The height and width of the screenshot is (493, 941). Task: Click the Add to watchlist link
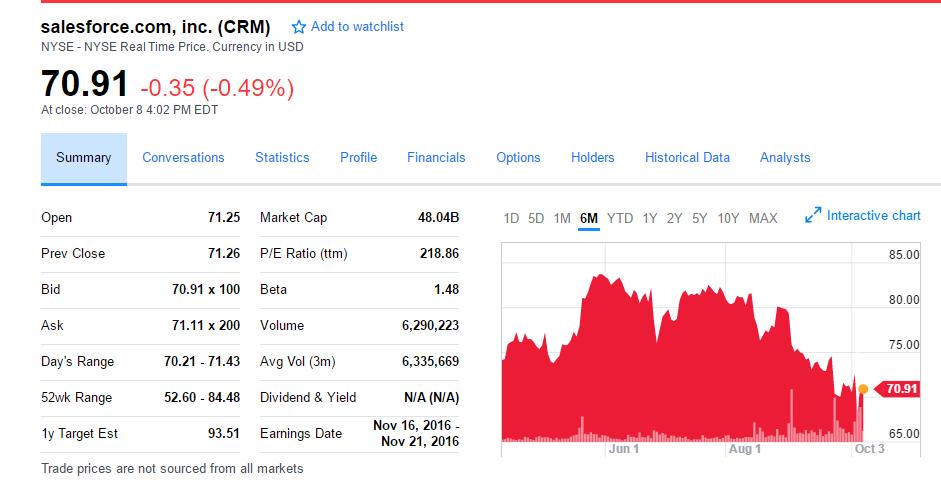coord(357,26)
